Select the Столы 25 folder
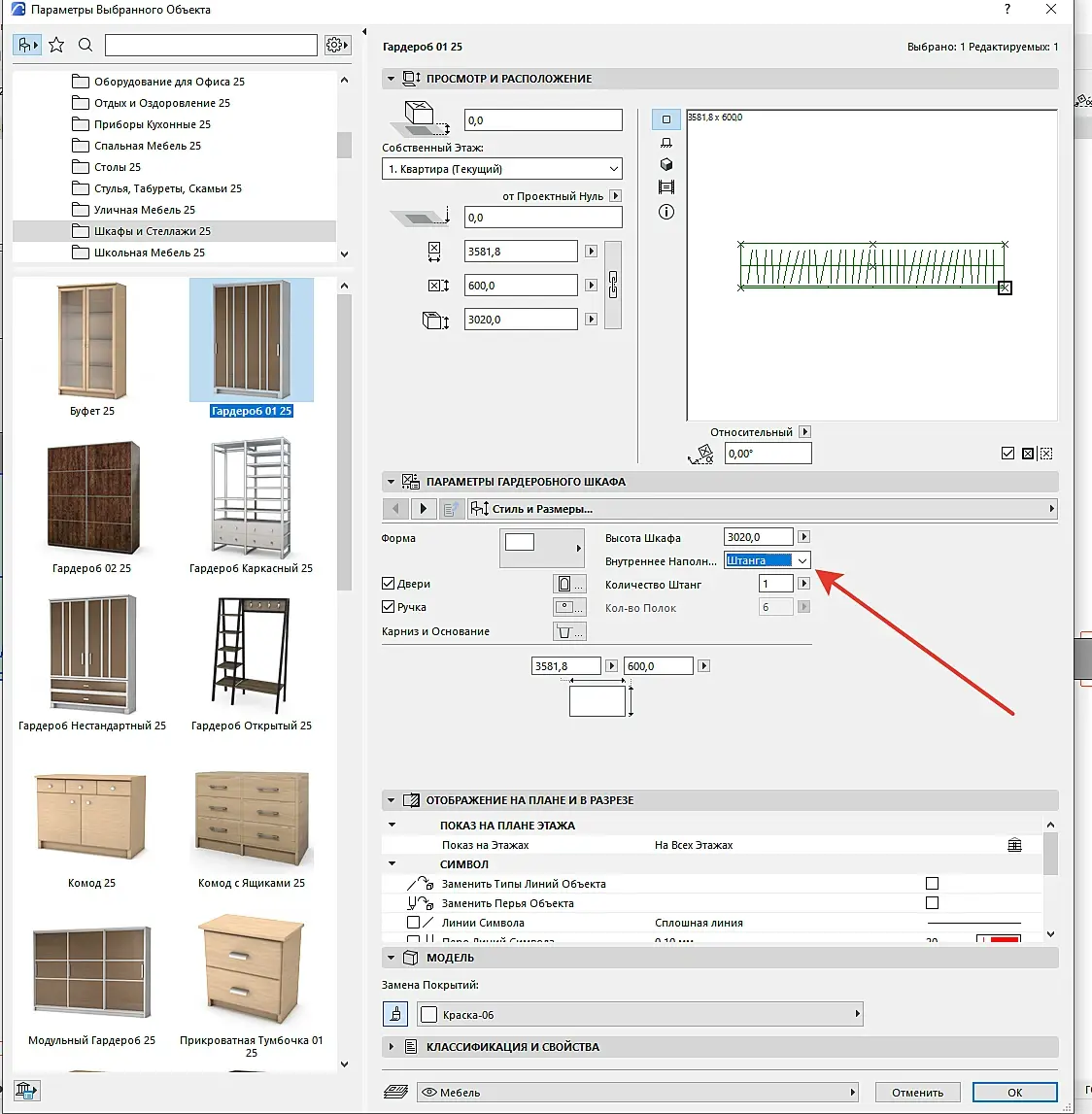Viewport: 1092px width, 1114px height. coord(118,167)
